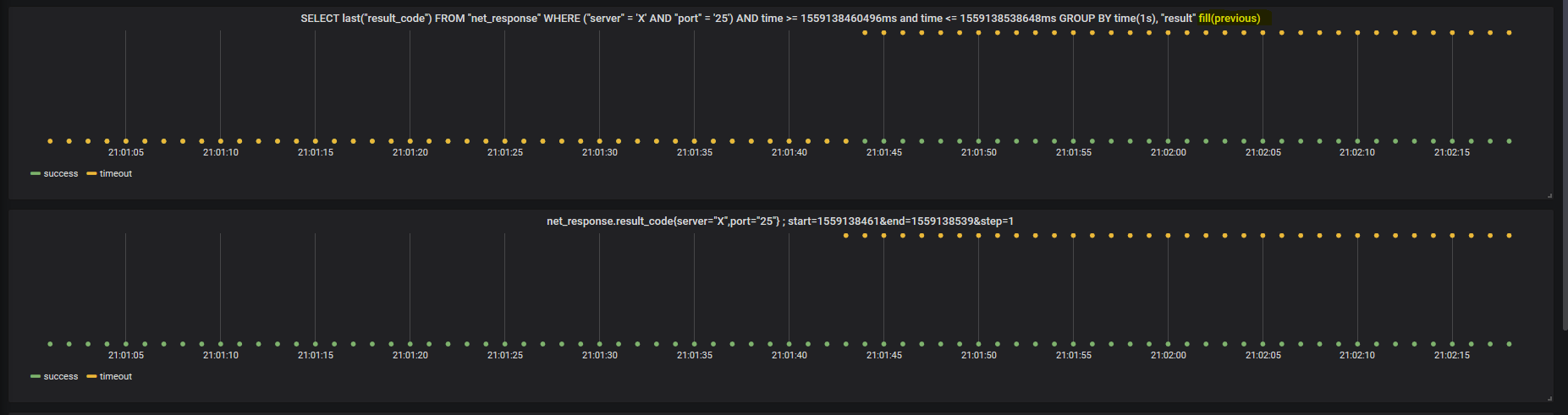This screenshot has height=415, width=1568.
Task: Click 21:02:00 axis label in fill(previous) panel
Action: click(1169, 153)
